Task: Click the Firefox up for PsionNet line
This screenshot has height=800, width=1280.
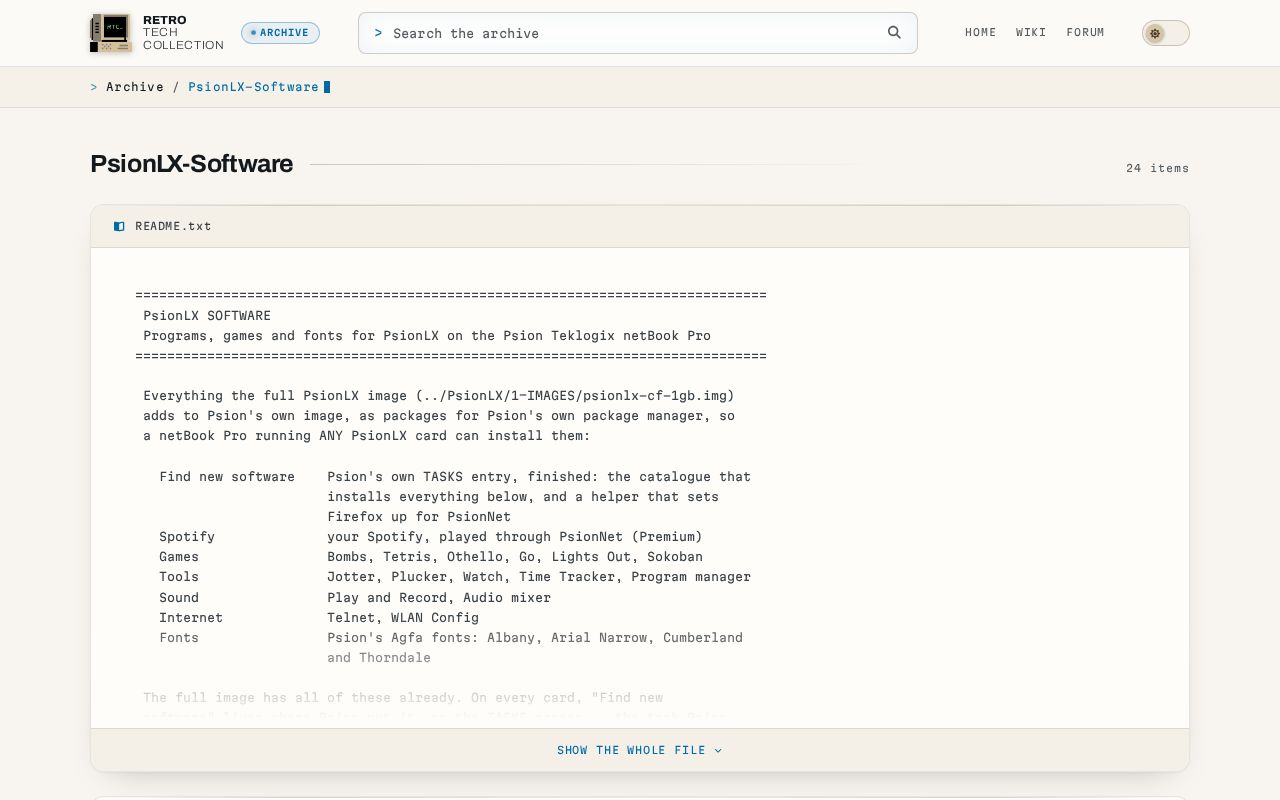Action: pos(419,517)
